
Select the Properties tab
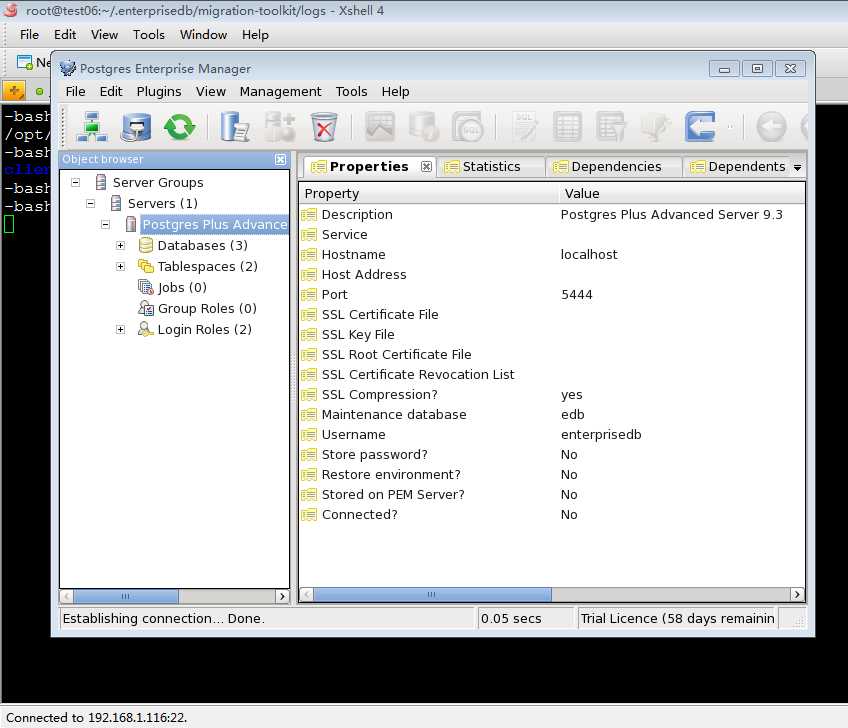point(369,167)
